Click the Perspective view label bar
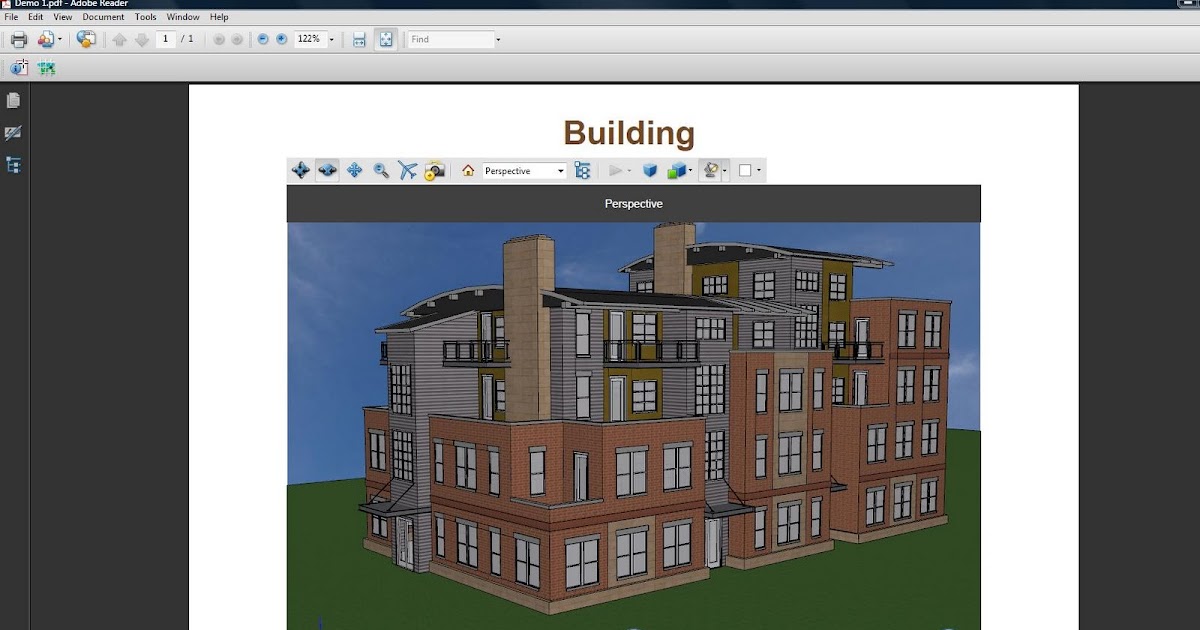1200x630 pixels. (633, 203)
